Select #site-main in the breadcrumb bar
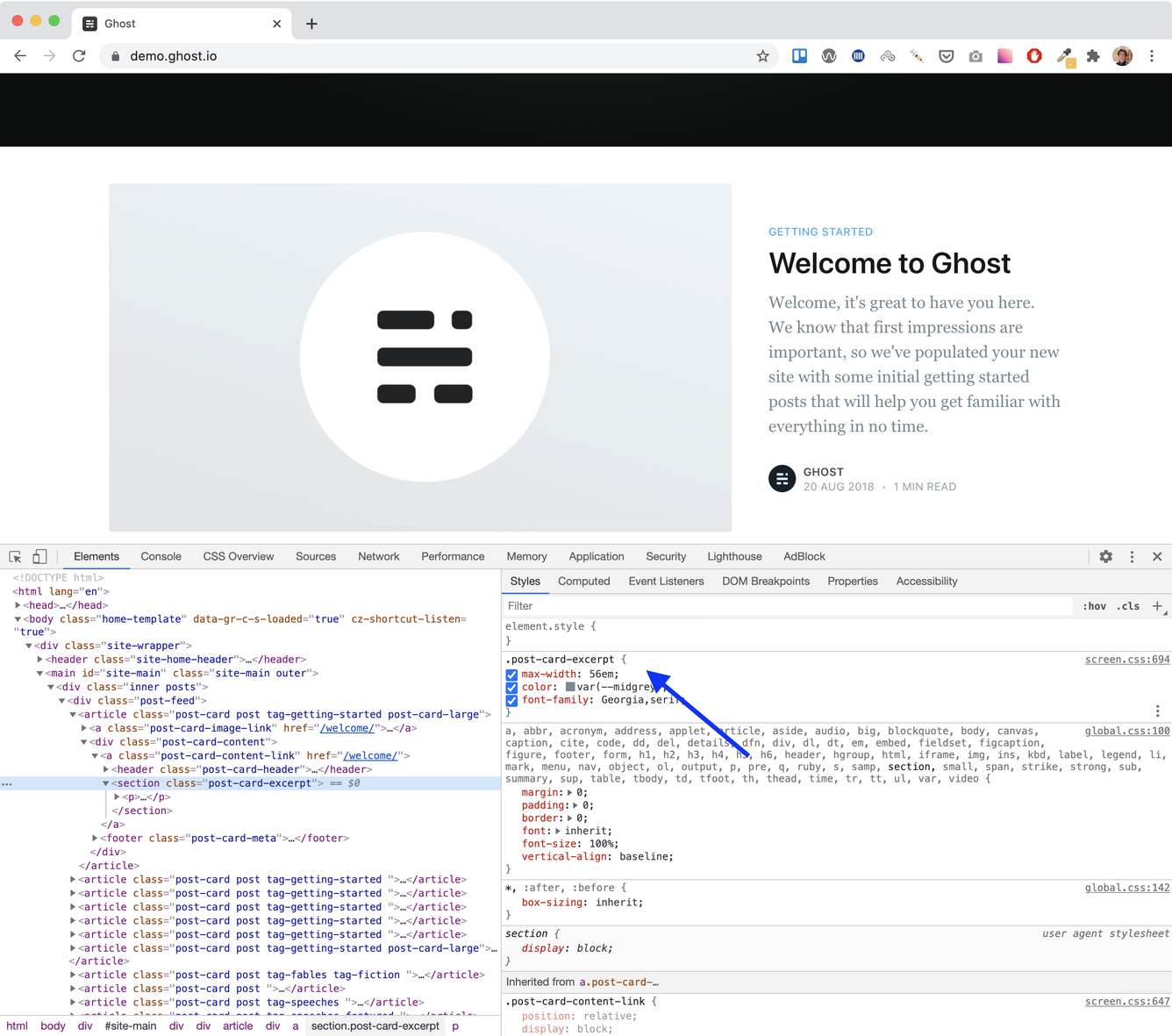Image resolution: width=1172 pixels, height=1036 pixels. click(x=131, y=1026)
